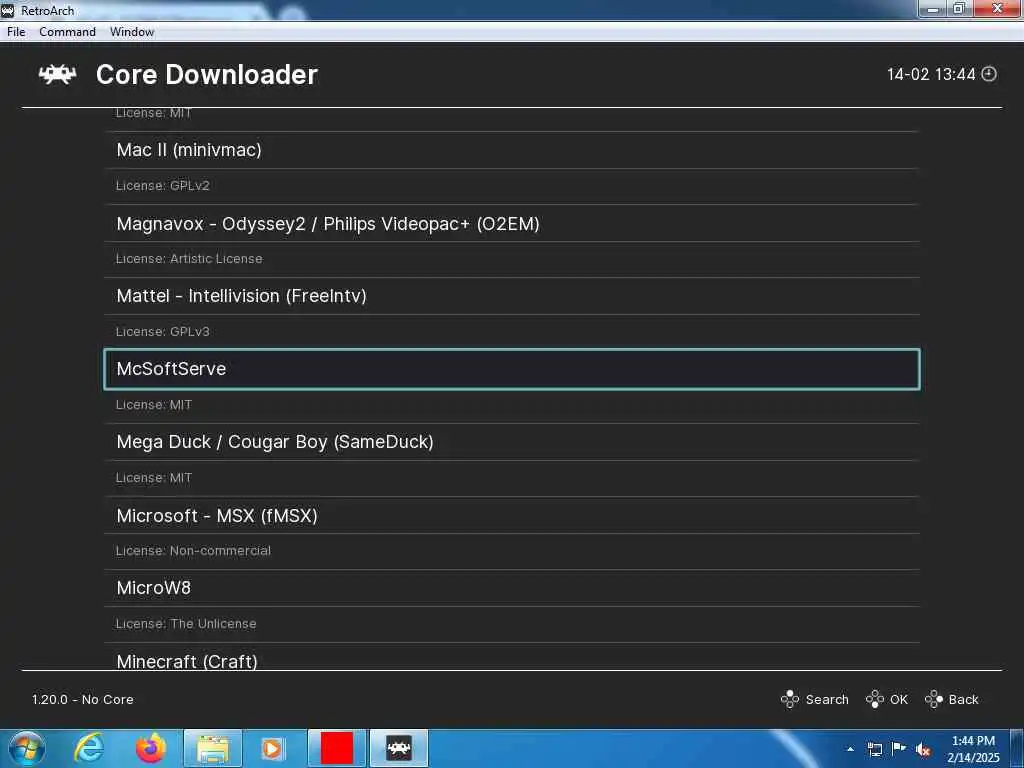Open Windows Explorer folder in taskbar
This screenshot has height=768, width=1024.
pos(213,749)
